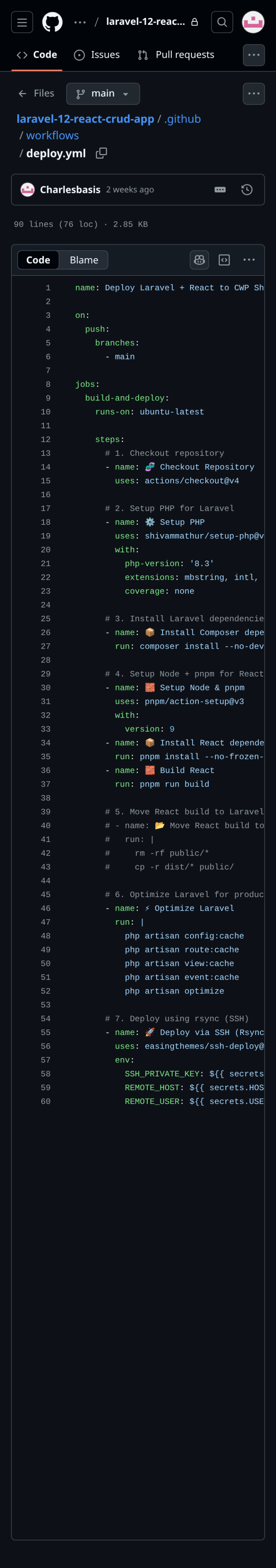Open the Copilot icon above the code
The width and height of the screenshot is (276, 1568).
pos(199,259)
